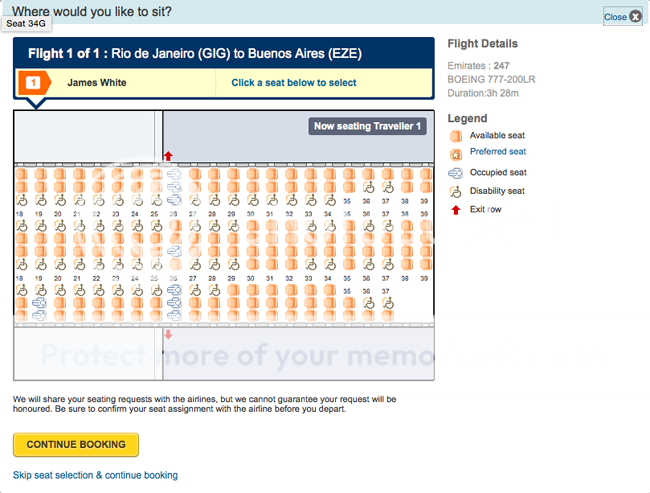Click the Disability seat wheelchair legend icon

coord(455,191)
